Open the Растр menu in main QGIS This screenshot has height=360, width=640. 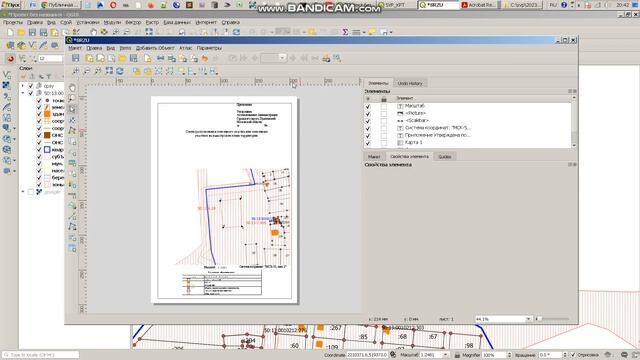click(x=152, y=22)
